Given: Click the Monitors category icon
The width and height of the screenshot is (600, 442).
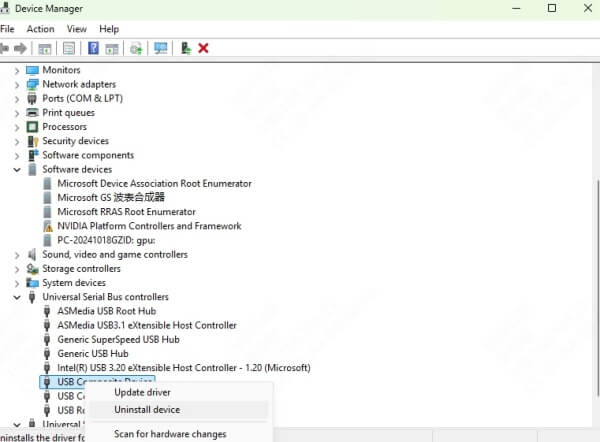Looking at the screenshot, I should tap(33, 70).
